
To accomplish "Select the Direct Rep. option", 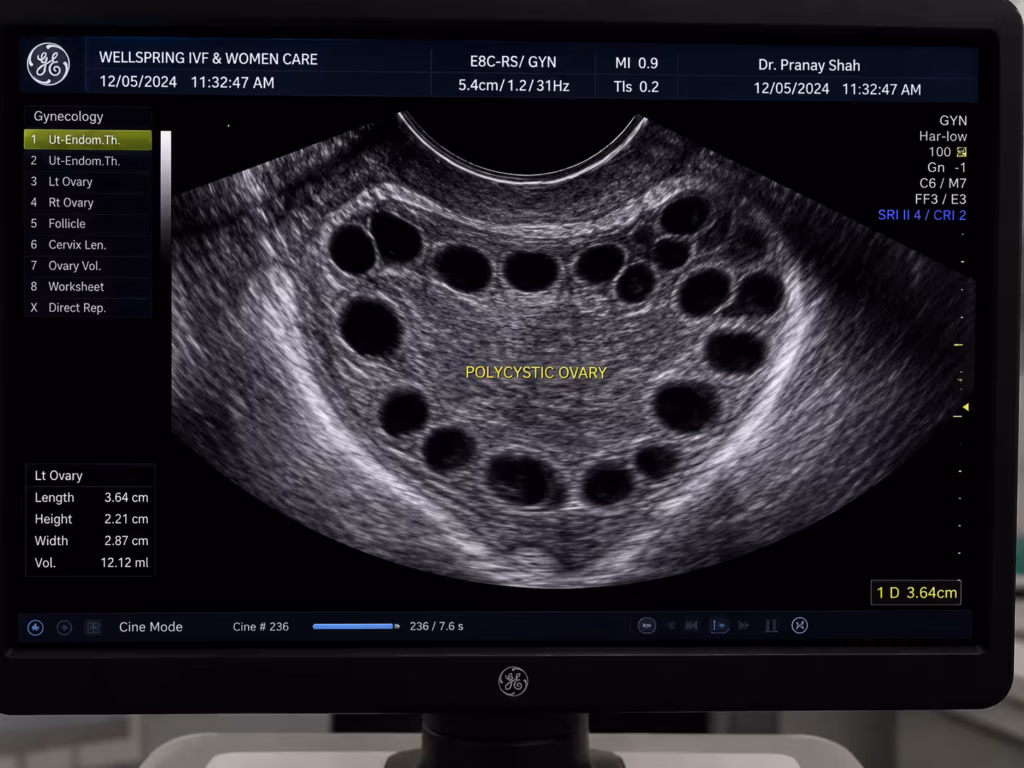I will tap(88, 308).
